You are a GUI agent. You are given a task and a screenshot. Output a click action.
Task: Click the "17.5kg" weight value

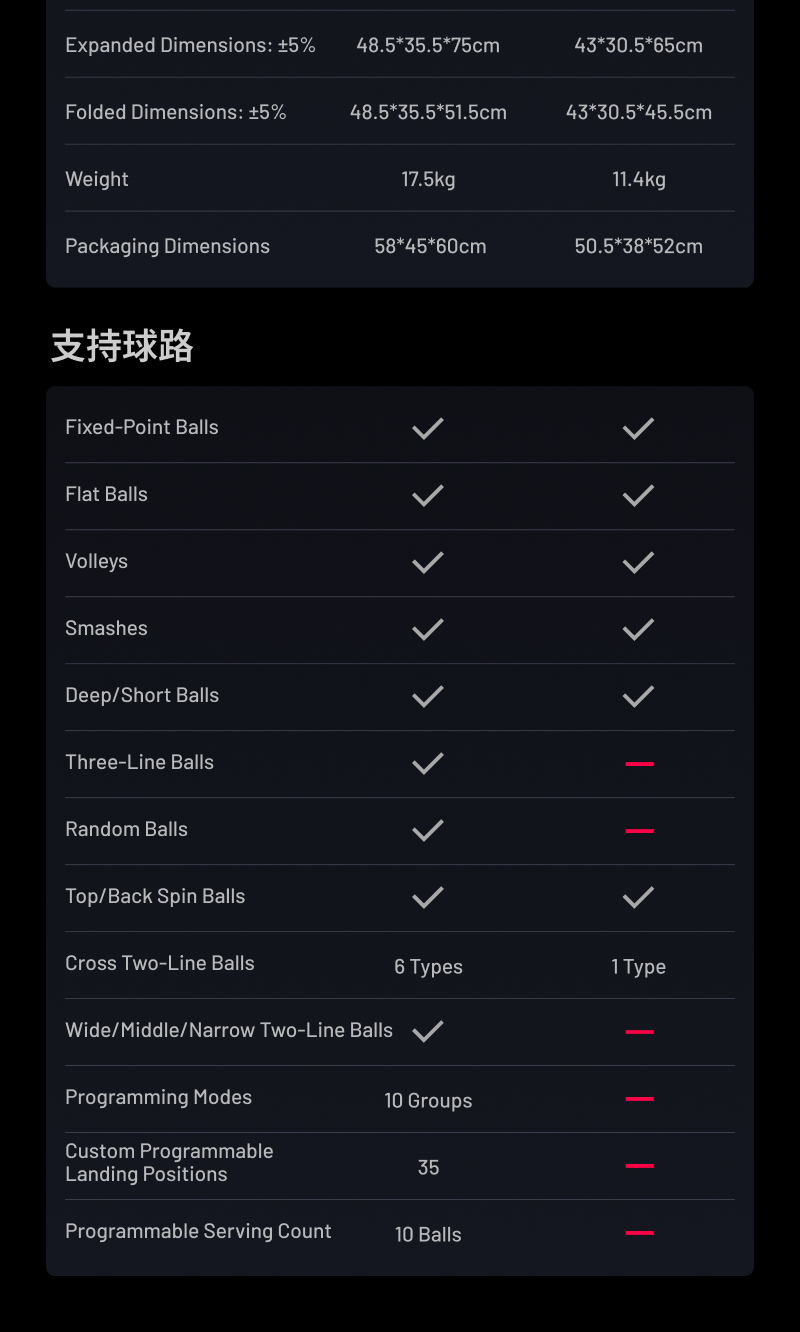tap(428, 179)
